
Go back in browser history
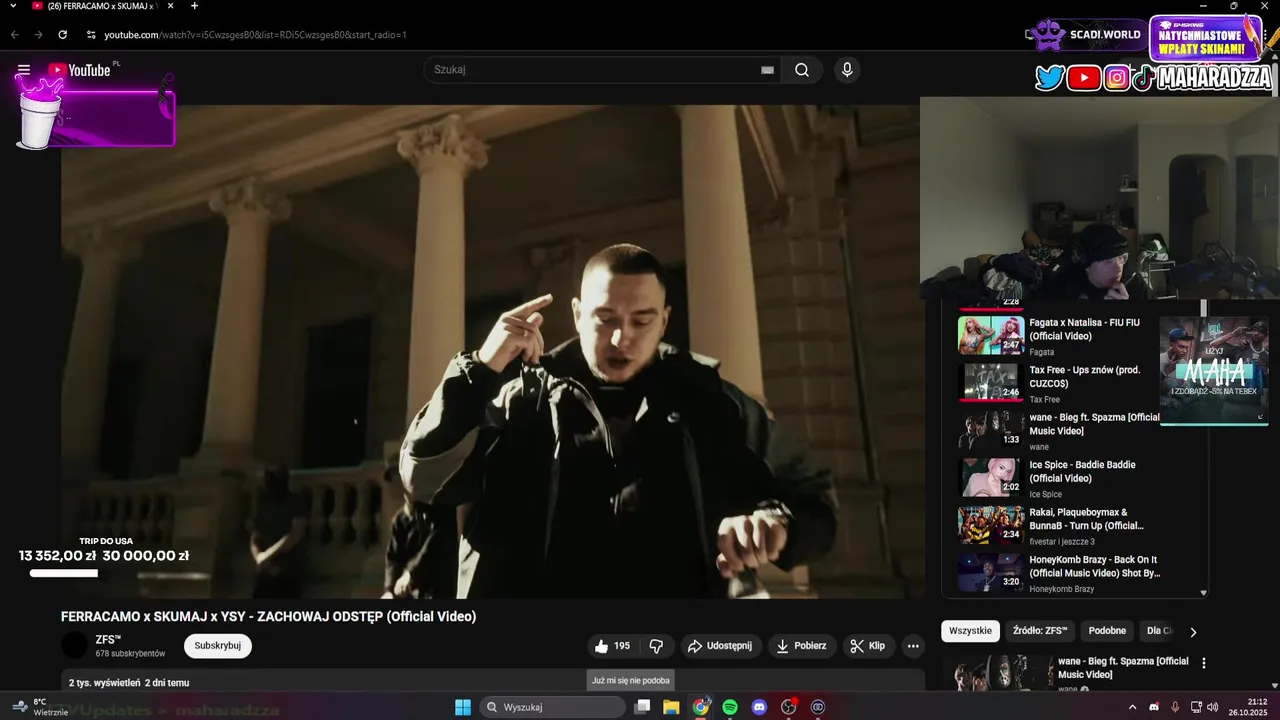pyautogui.click(x=14, y=35)
